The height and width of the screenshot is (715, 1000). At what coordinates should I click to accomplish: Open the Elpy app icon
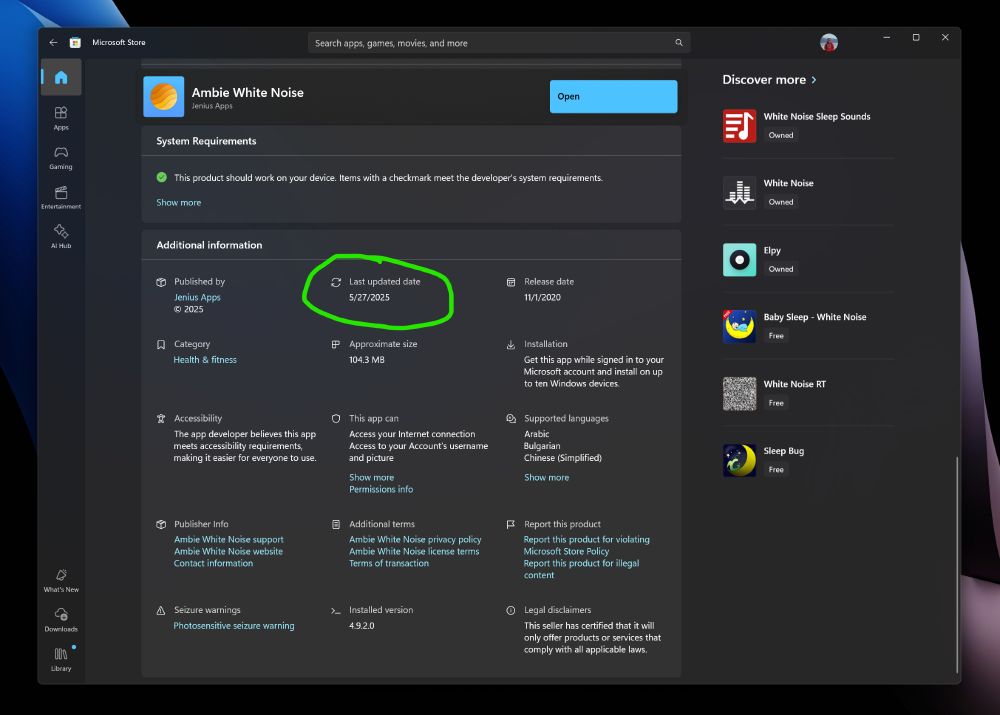pyautogui.click(x=739, y=260)
